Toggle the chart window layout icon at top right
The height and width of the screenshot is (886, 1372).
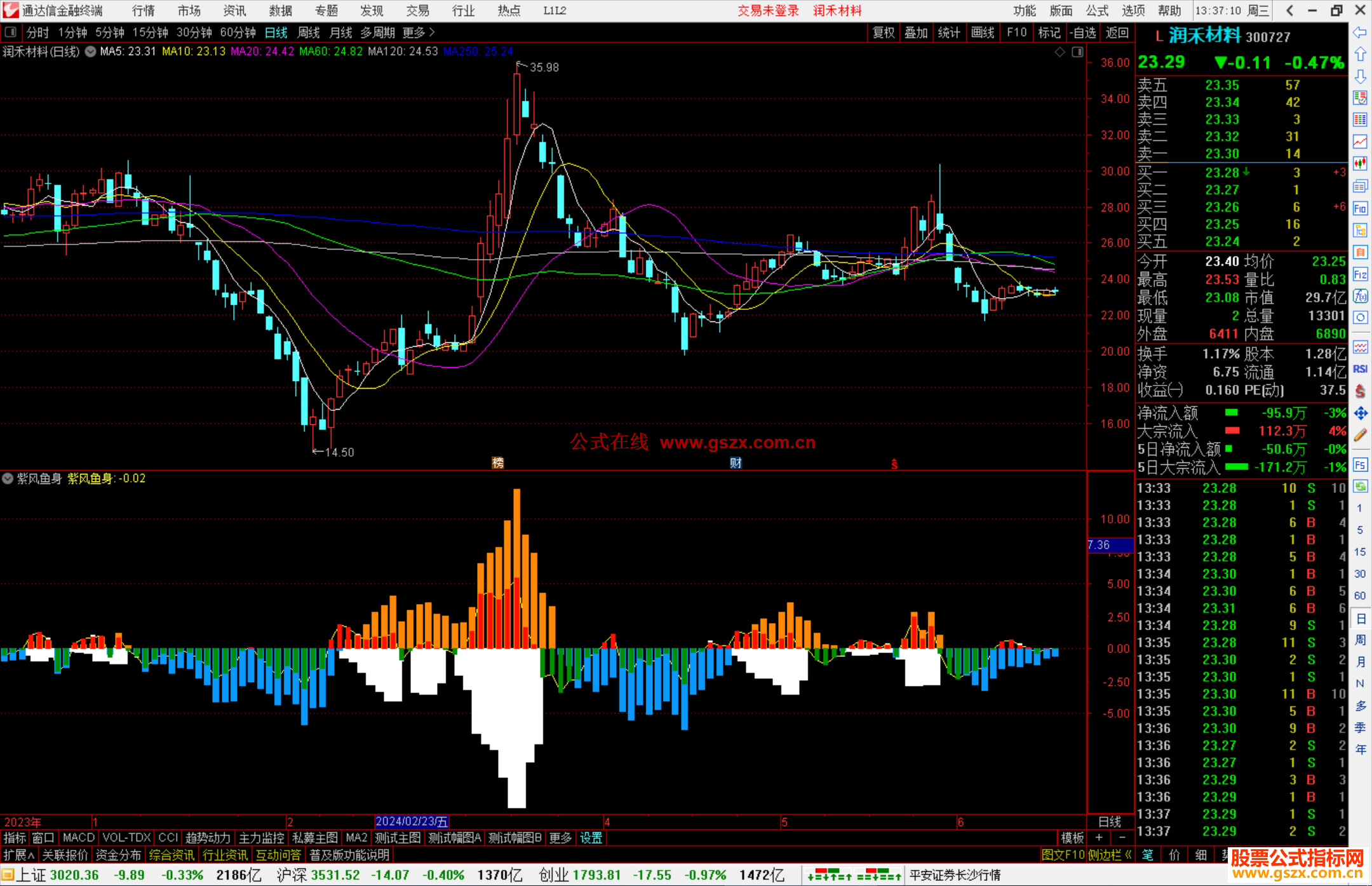[x=1077, y=52]
